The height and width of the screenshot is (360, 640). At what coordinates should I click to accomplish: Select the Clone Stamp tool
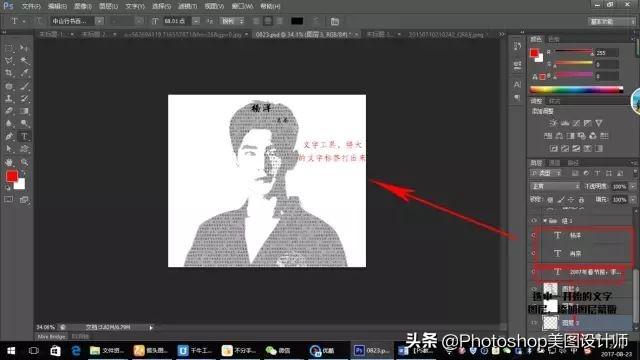click(9, 98)
